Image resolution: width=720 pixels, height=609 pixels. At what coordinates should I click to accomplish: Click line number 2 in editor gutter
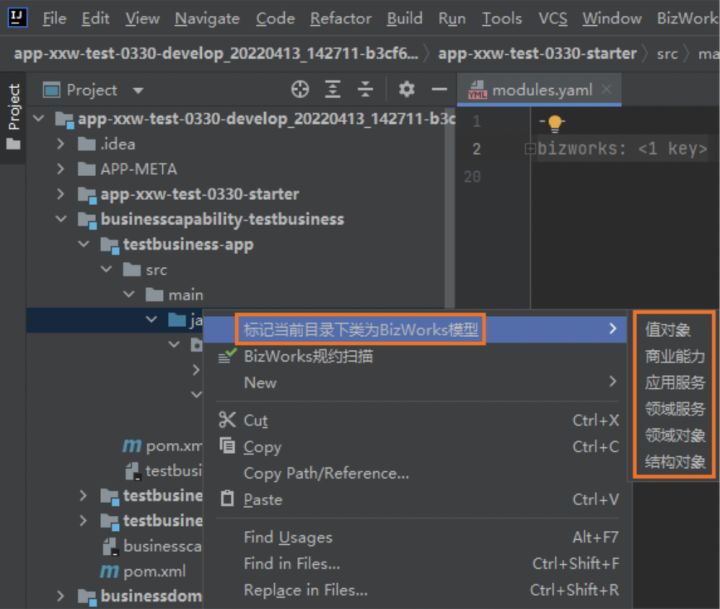pyautogui.click(x=476, y=149)
